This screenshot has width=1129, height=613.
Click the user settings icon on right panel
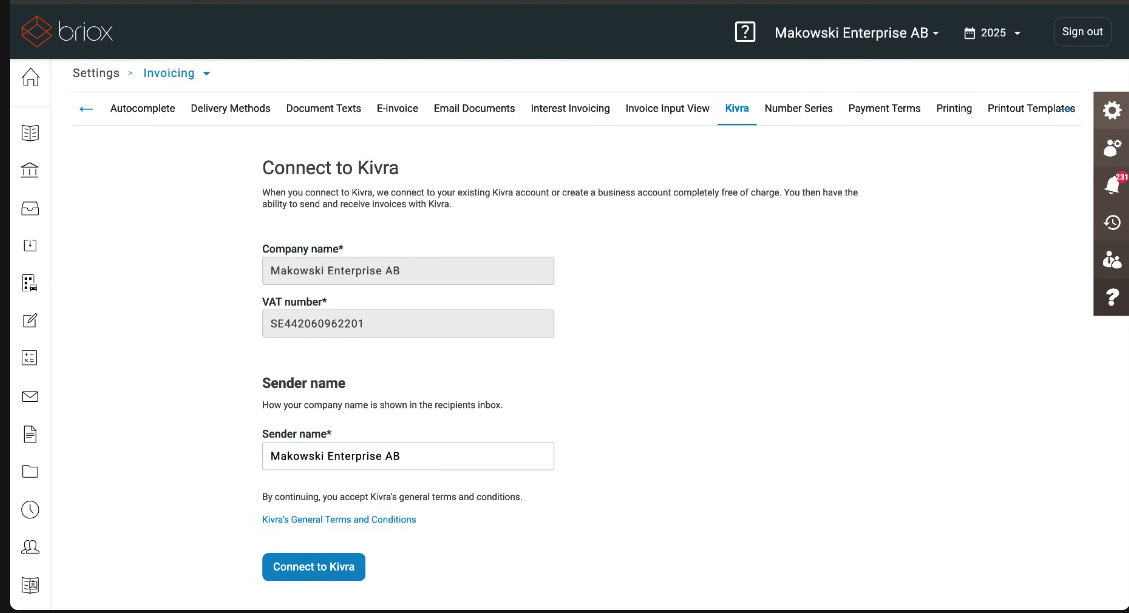(1112, 147)
